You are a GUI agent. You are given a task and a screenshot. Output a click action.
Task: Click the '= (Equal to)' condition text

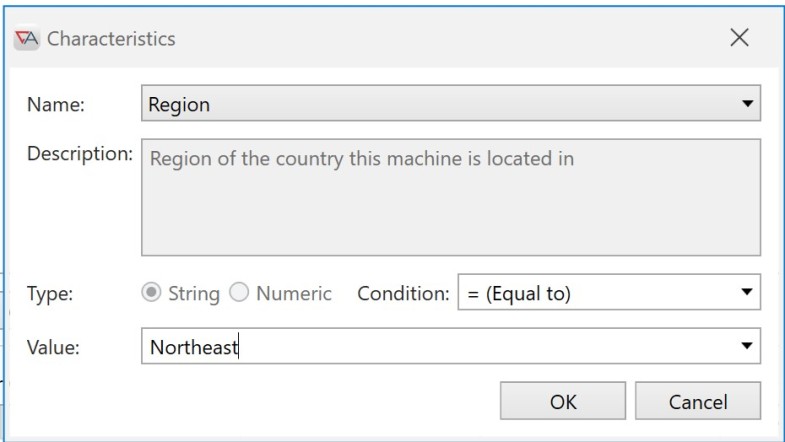(519, 293)
